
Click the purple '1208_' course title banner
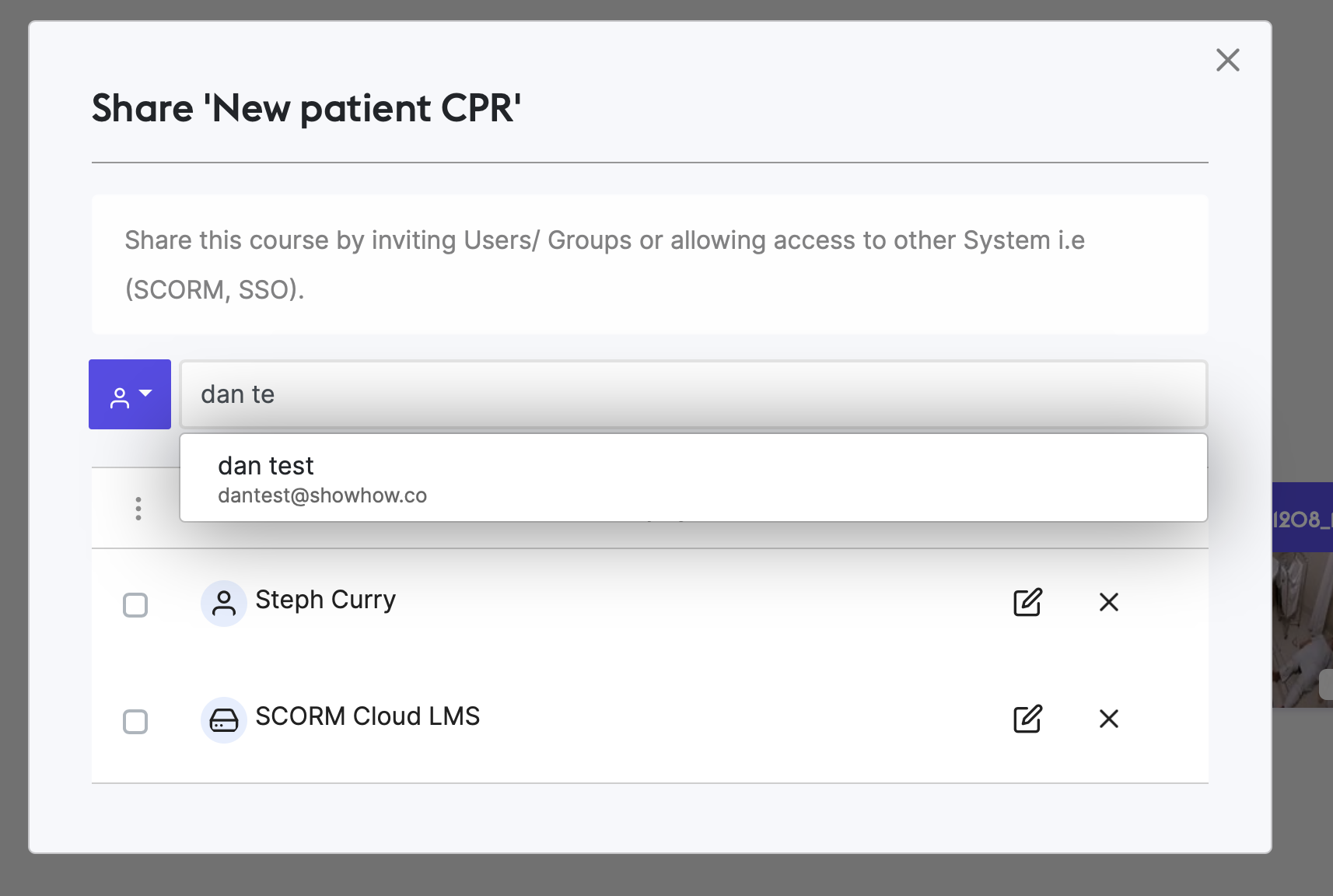coord(1303,517)
